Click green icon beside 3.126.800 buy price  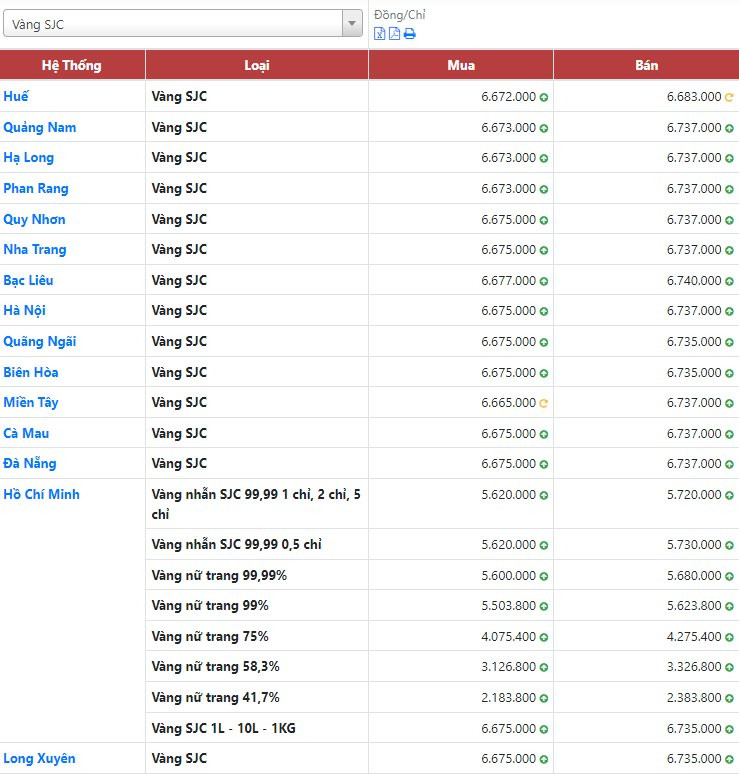544,667
